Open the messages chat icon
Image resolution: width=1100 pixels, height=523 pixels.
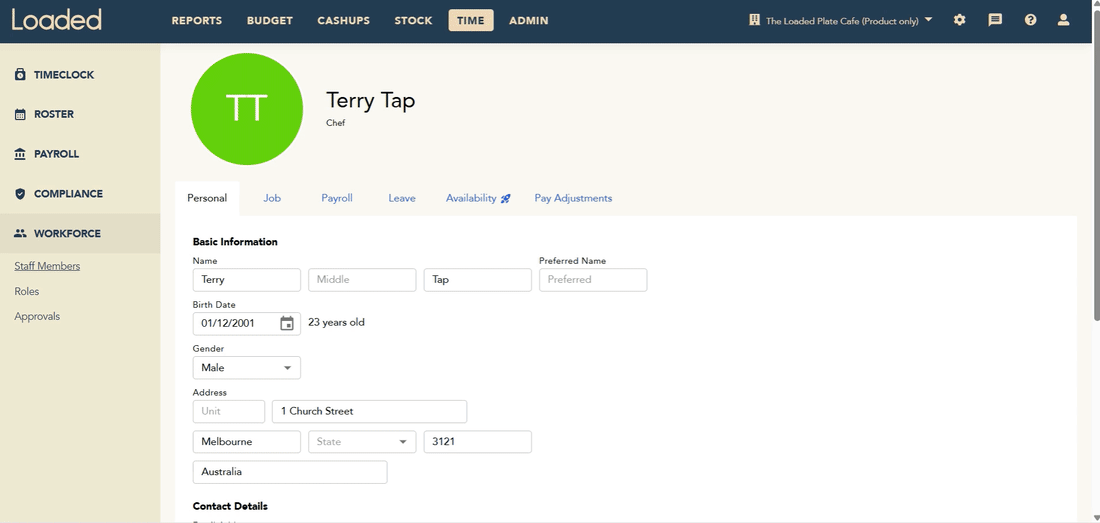coord(995,20)
